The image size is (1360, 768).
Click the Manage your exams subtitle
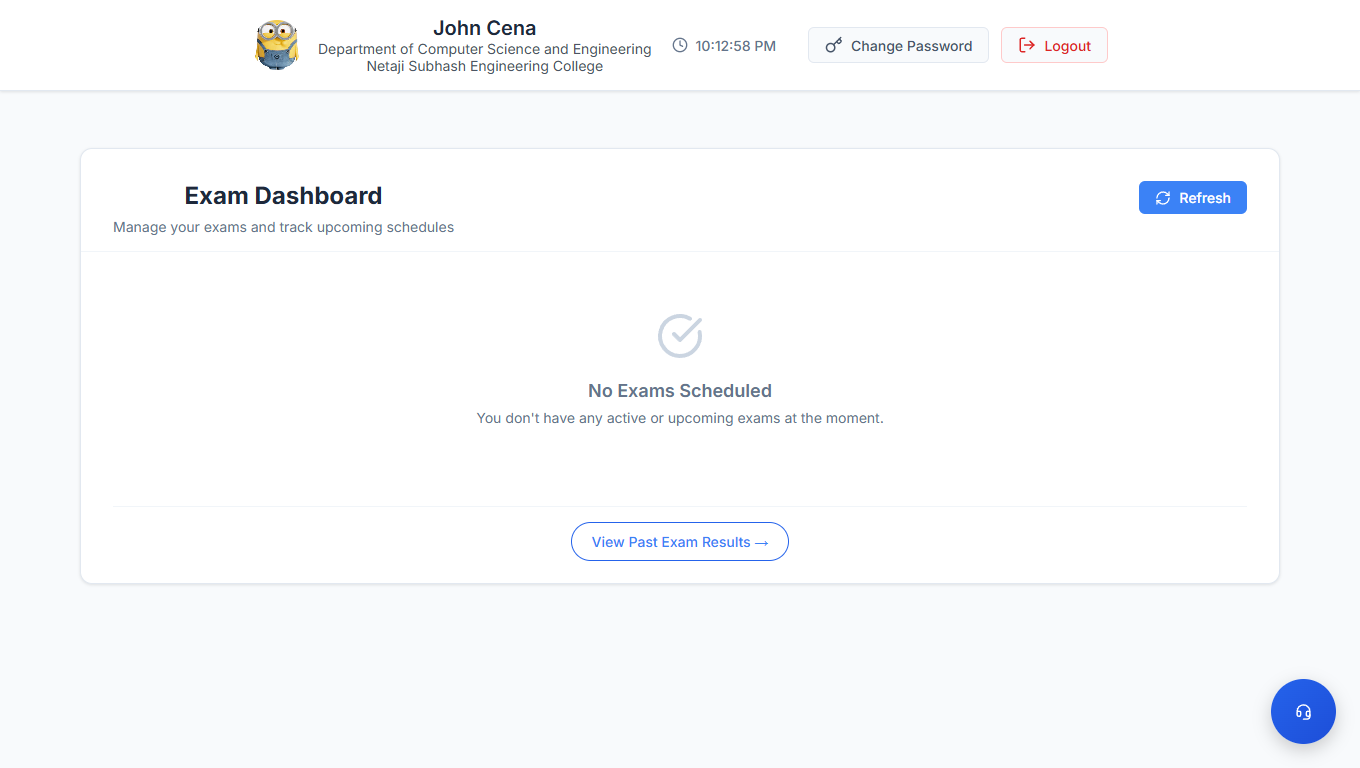283,227
